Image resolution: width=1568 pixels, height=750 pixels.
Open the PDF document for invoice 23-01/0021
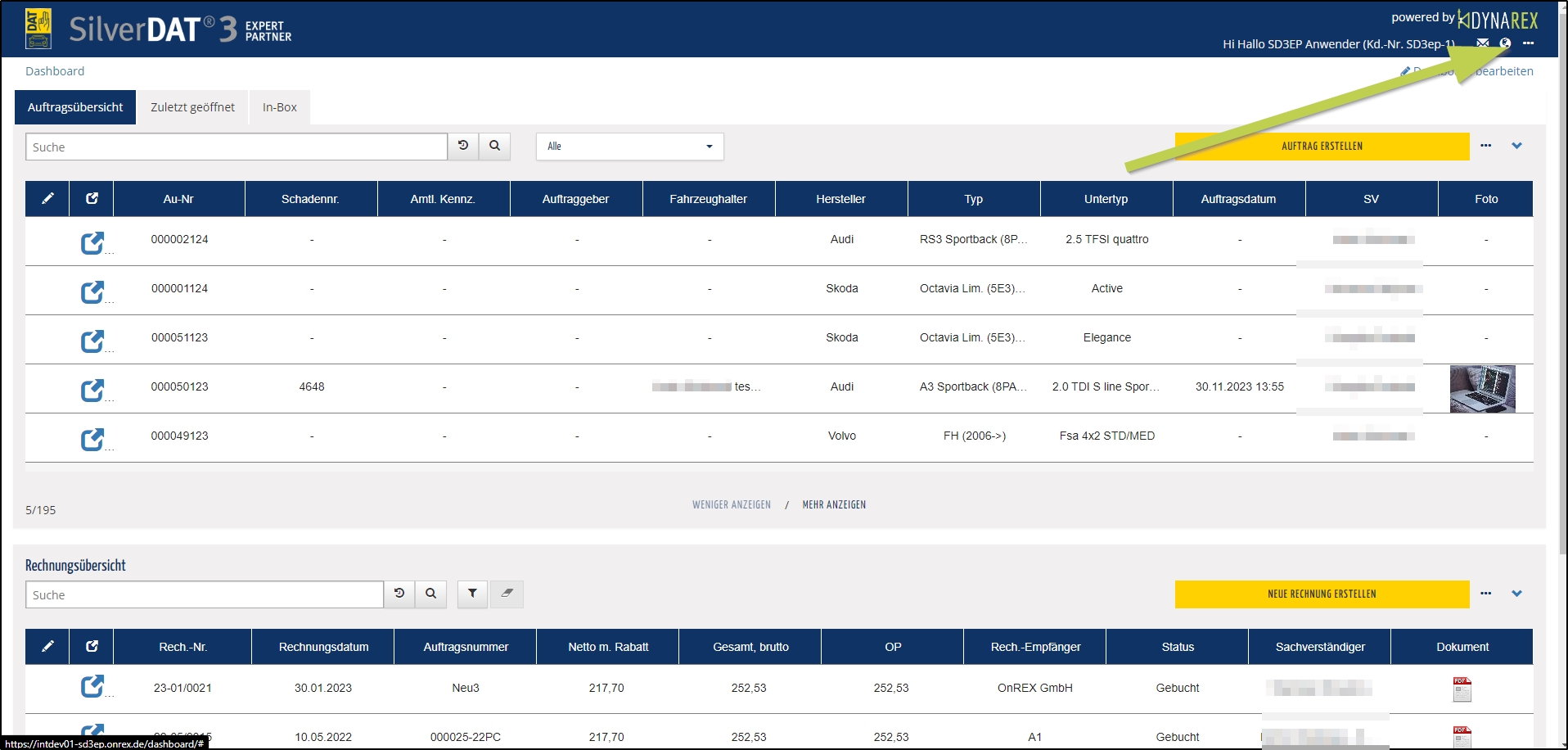(1462, 689)
